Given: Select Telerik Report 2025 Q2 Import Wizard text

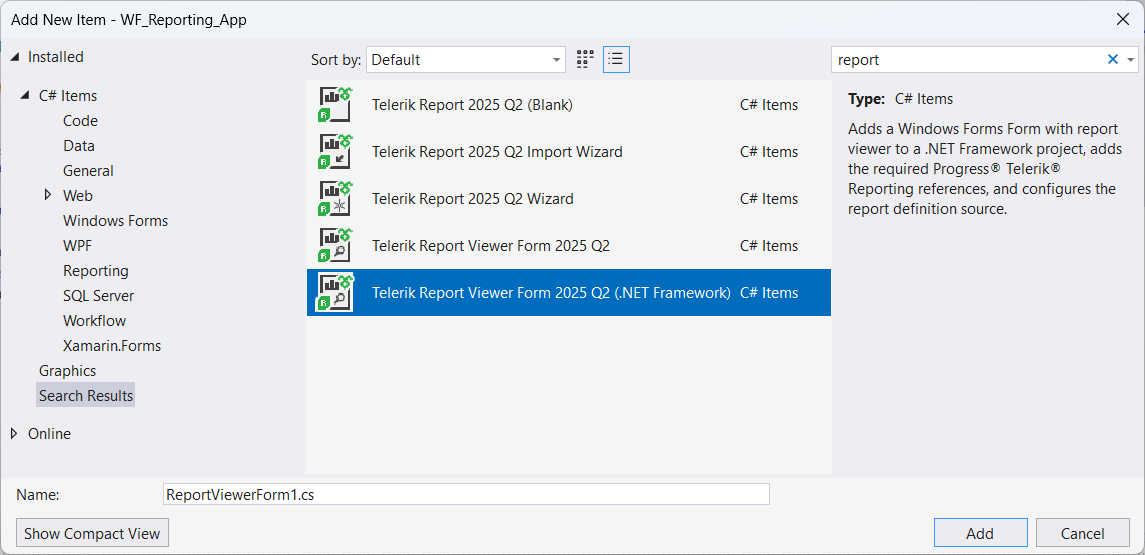Looking at the screenshot, I should point(497,152).
